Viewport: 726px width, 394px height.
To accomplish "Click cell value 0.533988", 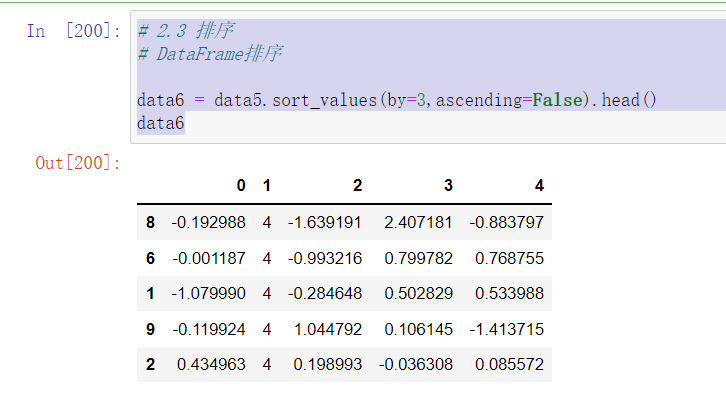I will tap(509, 293).
